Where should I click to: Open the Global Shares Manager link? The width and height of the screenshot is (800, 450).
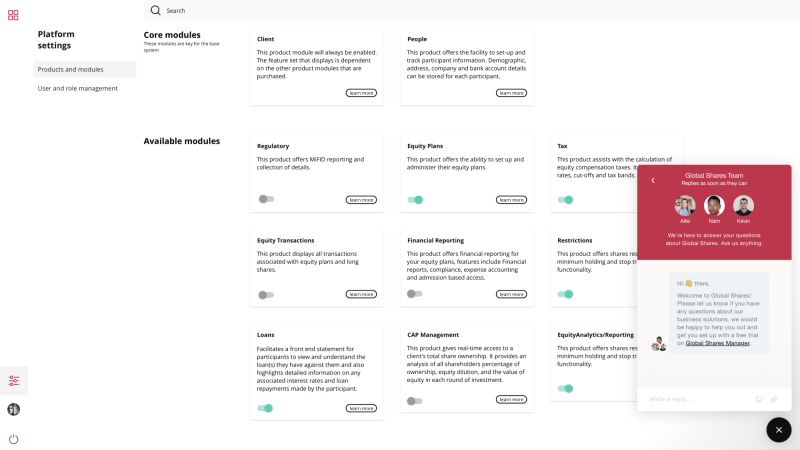[x=717, y=343]
